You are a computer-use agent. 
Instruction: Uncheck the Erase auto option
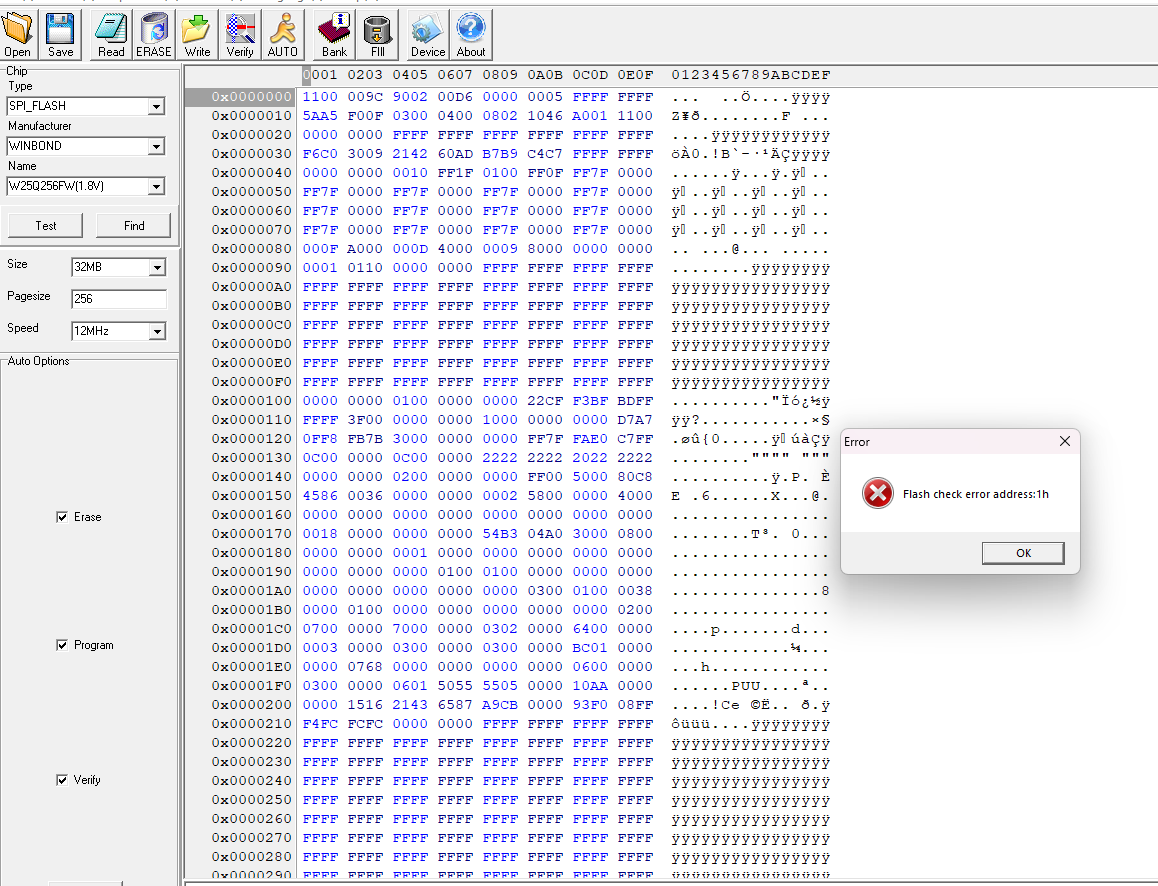point(63,517)
